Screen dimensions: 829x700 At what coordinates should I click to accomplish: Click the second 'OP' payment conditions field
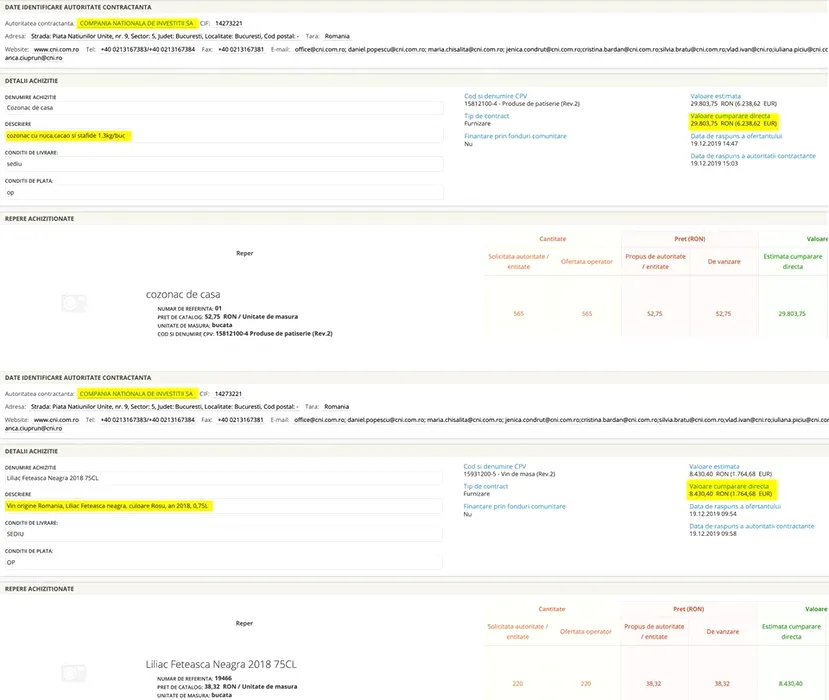point(222,562)
